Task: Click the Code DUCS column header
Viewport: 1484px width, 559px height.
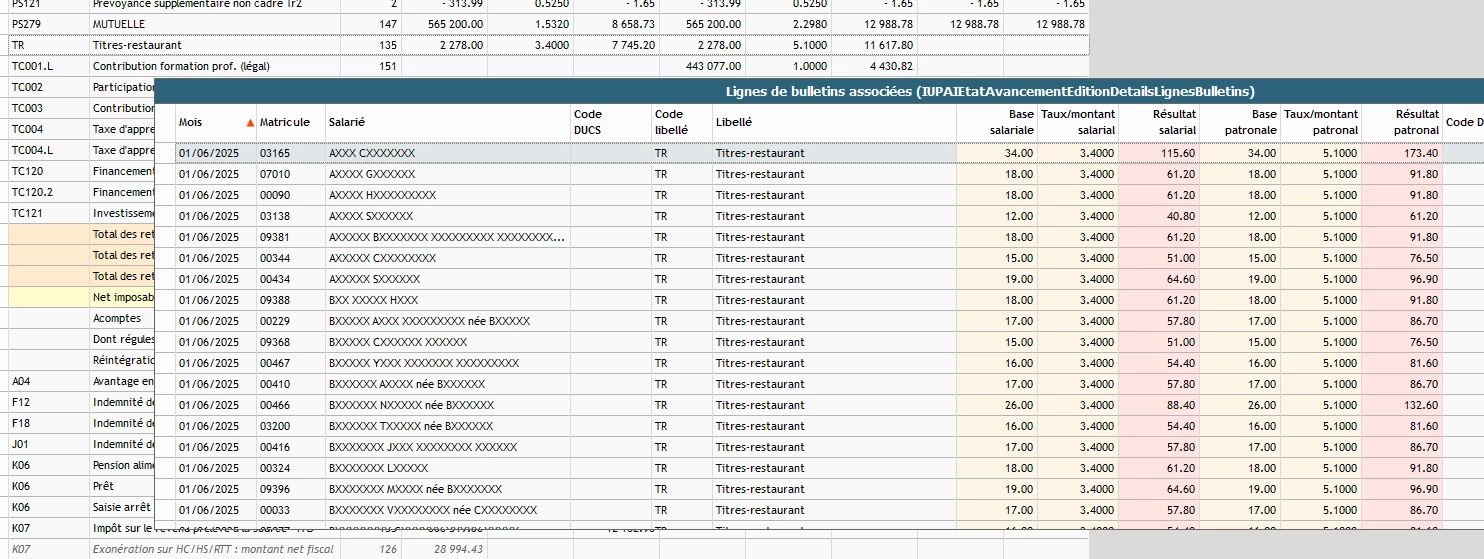Action: coord(610,122)
